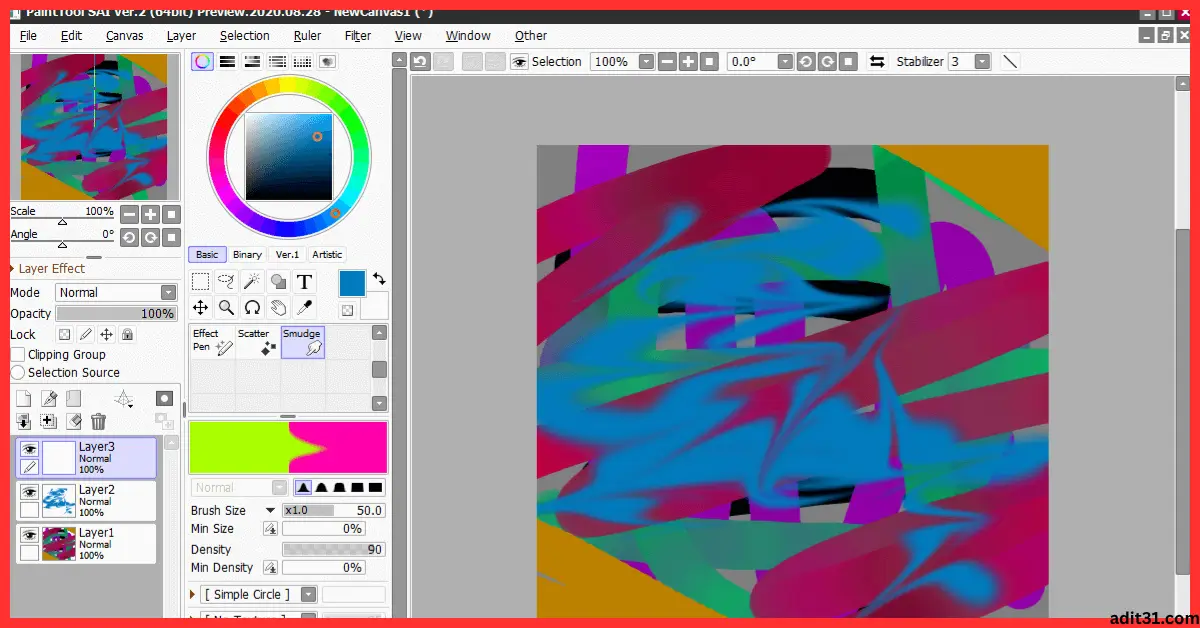Open the Brush Size multiplier dropdown arrow
This screenshot has width=1200, height=628.
270,511
